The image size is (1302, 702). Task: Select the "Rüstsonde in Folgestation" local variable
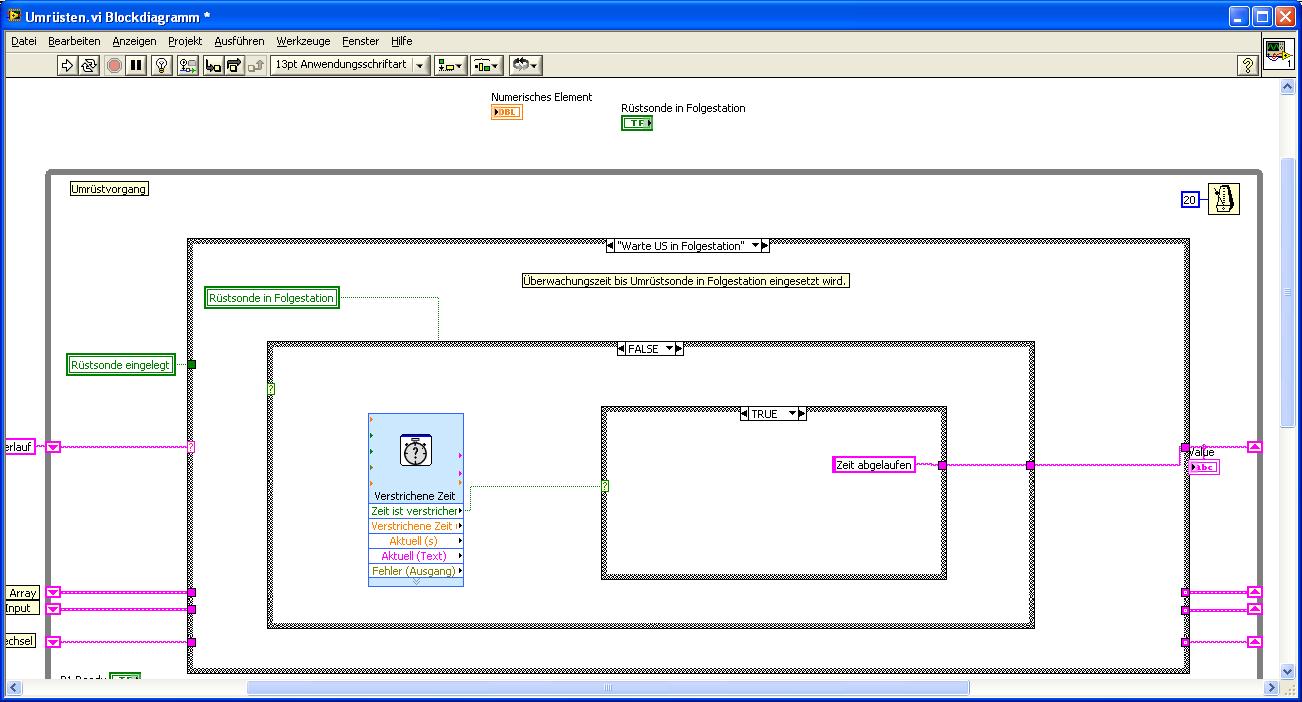[272, 298]
